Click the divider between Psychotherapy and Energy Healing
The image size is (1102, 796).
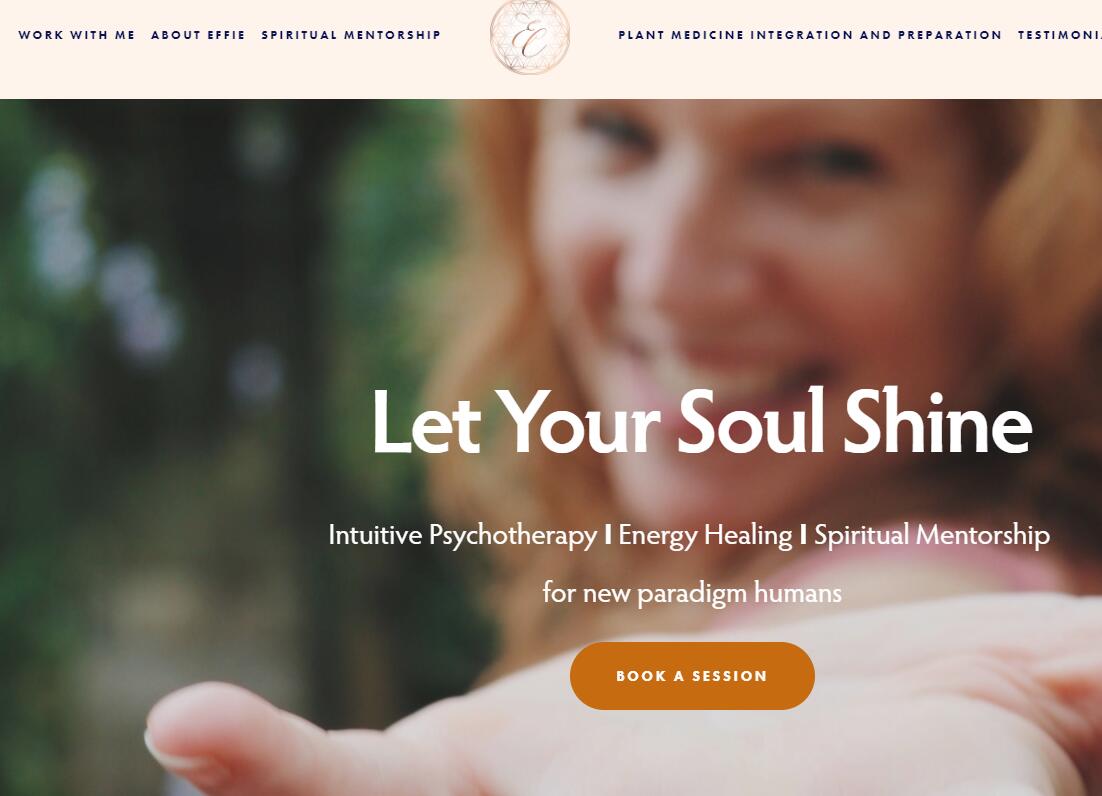608,535
